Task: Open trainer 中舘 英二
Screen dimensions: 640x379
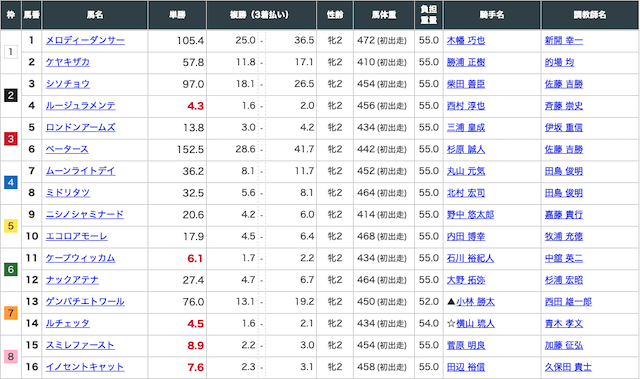Action: pyautogui.click(x=564, y=258)
